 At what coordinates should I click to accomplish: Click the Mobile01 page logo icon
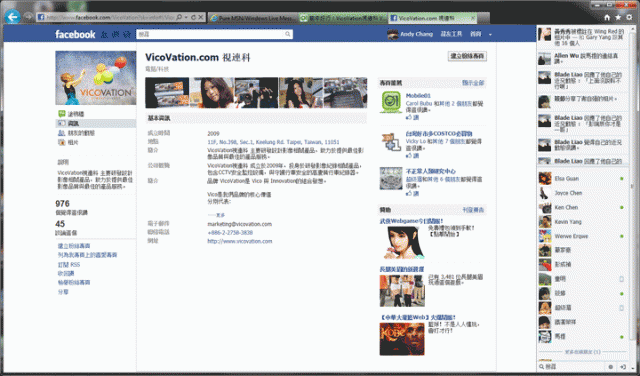pyautogui.click(x=391, y=102)
